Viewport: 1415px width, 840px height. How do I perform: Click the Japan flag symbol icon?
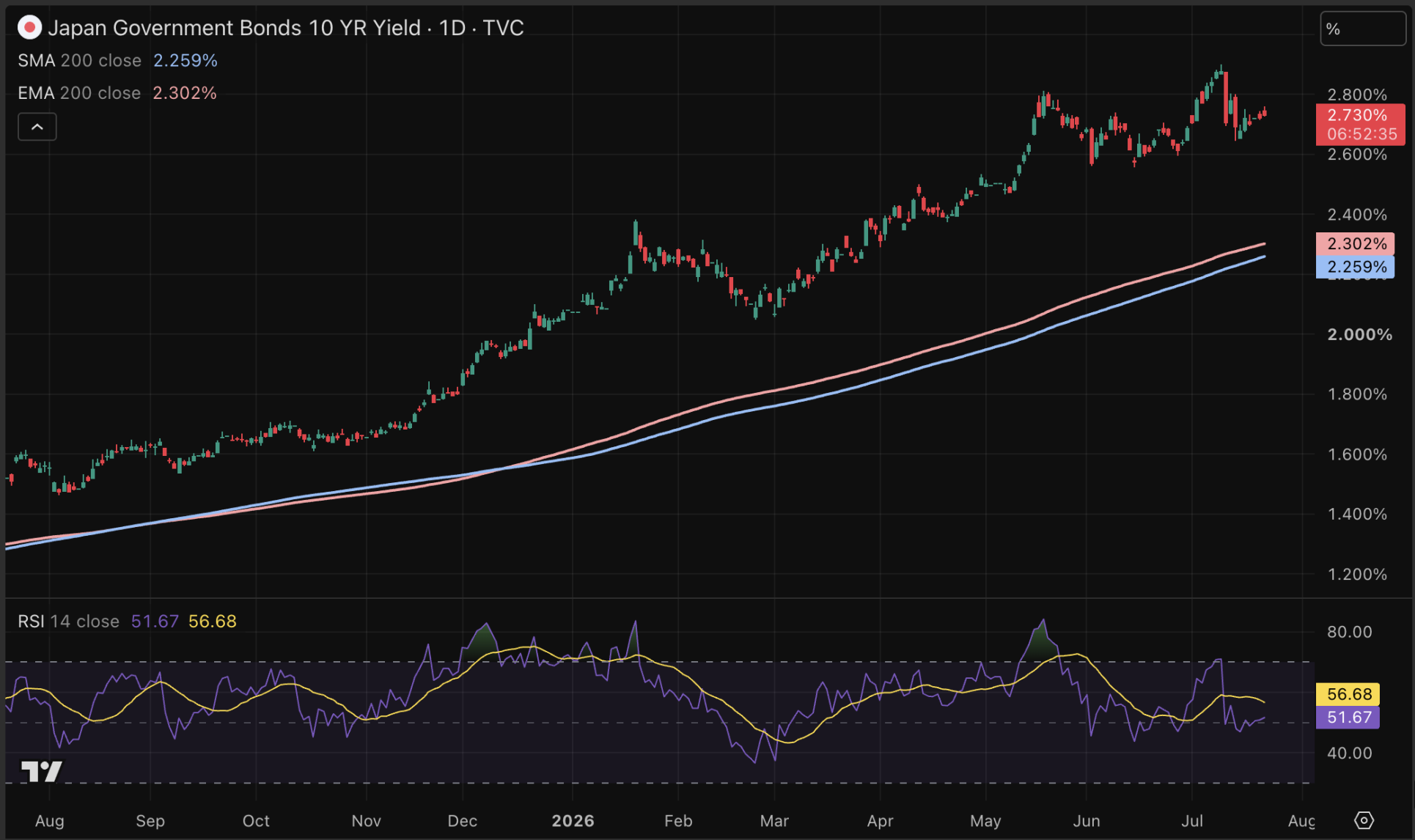coord(29,28)
